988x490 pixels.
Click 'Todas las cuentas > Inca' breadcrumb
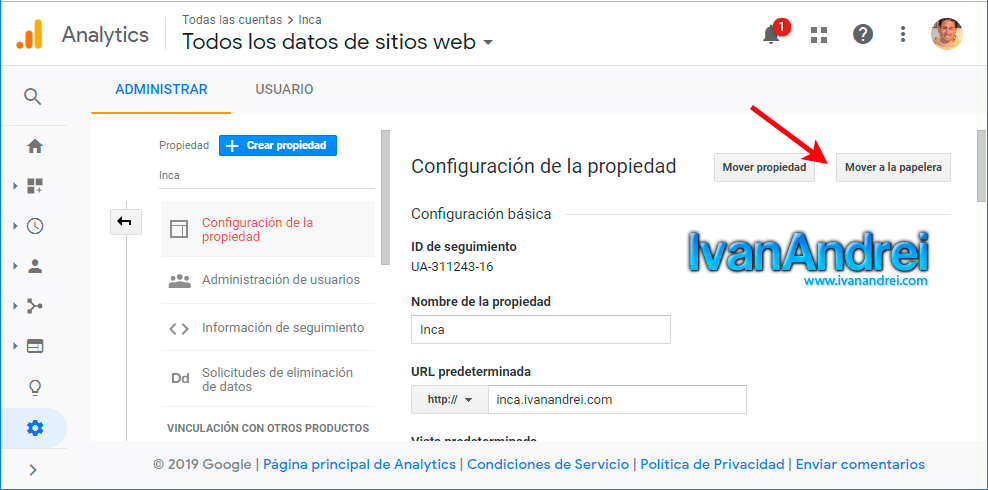pos(251,20)
